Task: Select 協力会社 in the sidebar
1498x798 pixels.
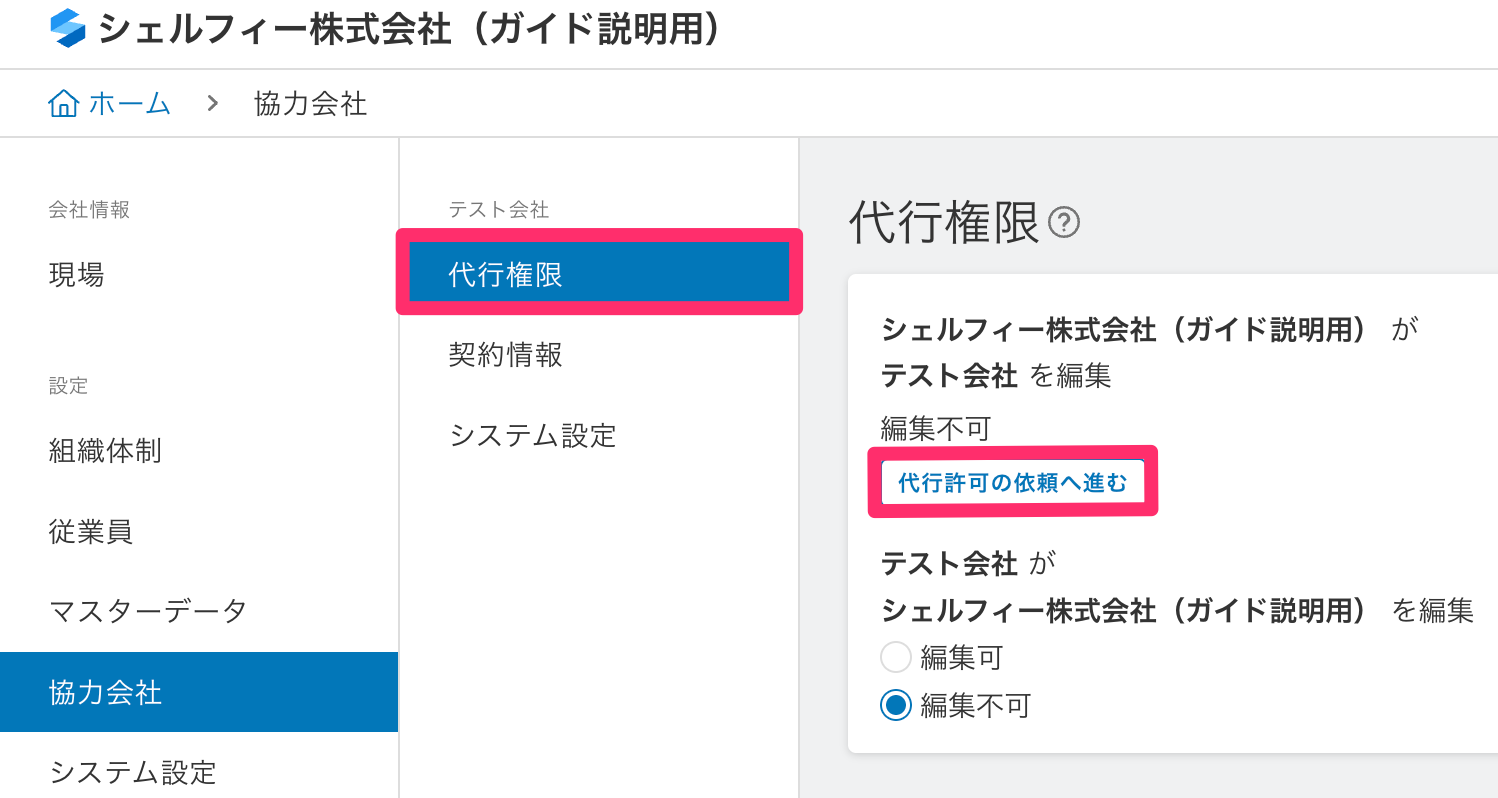Action: pos(105,692)
